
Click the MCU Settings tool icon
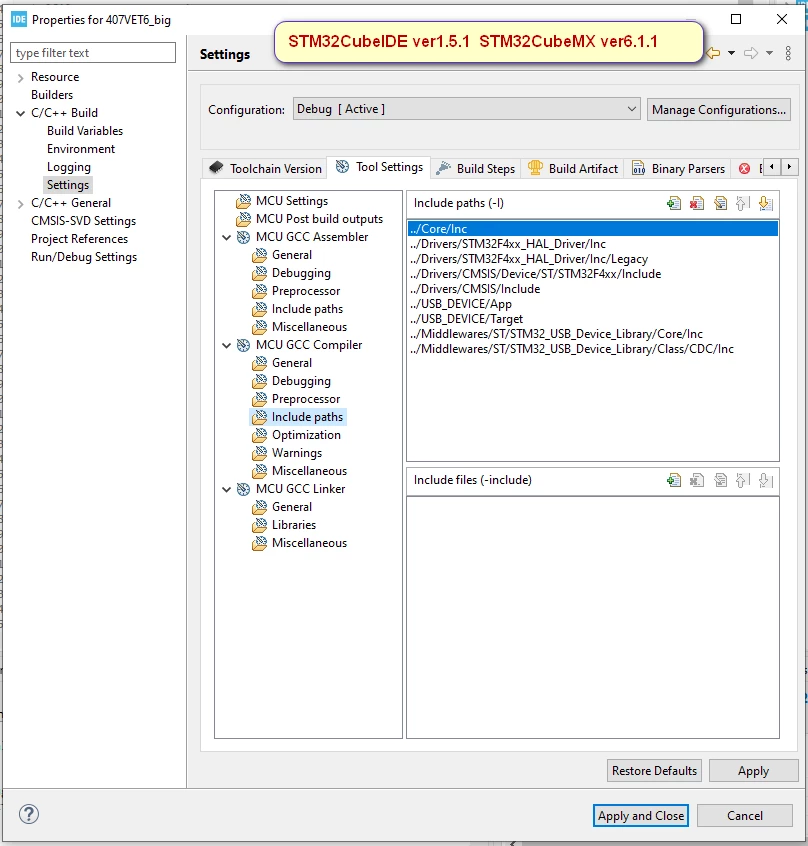pyautogui.click(x=243, y=201)
